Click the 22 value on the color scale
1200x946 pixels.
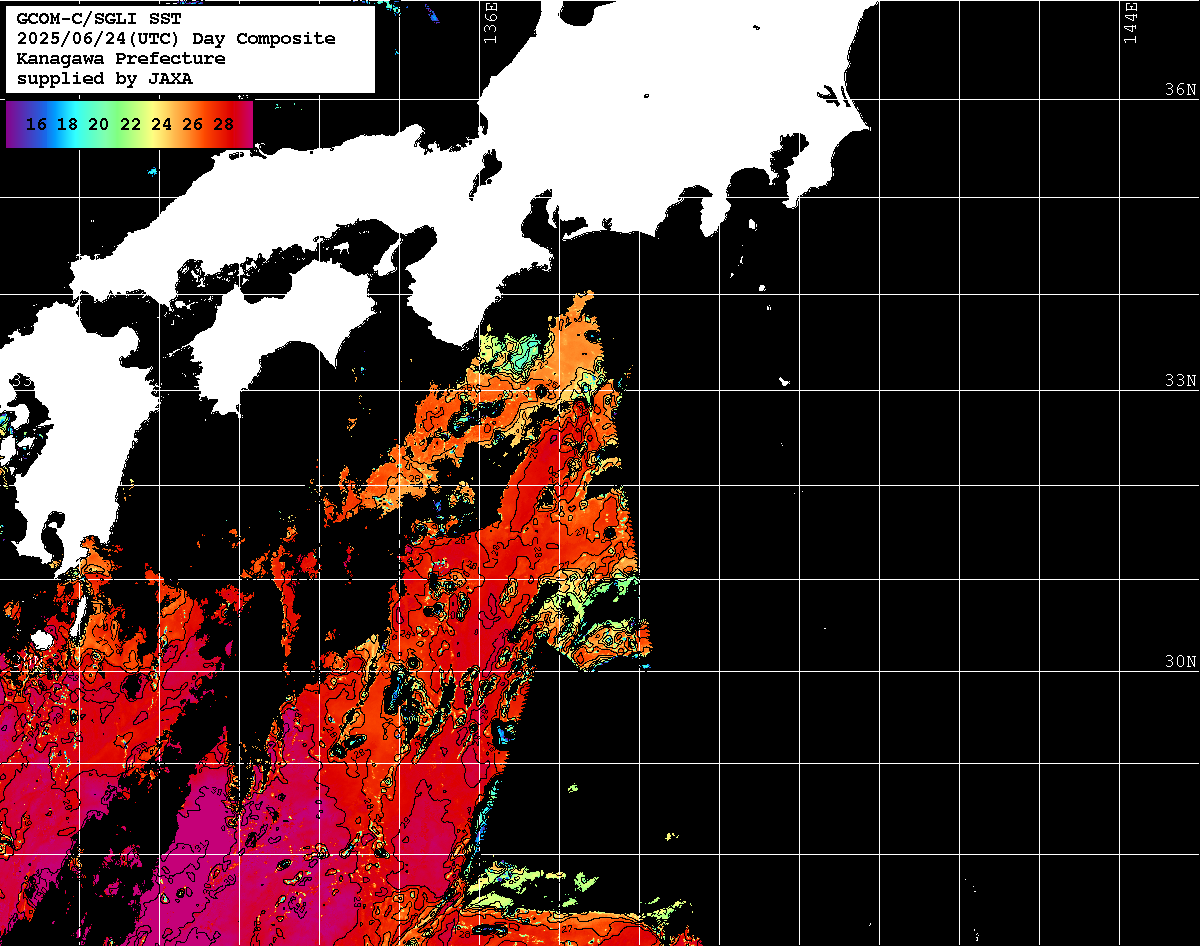pyautogui.click(x=130, y=125)
